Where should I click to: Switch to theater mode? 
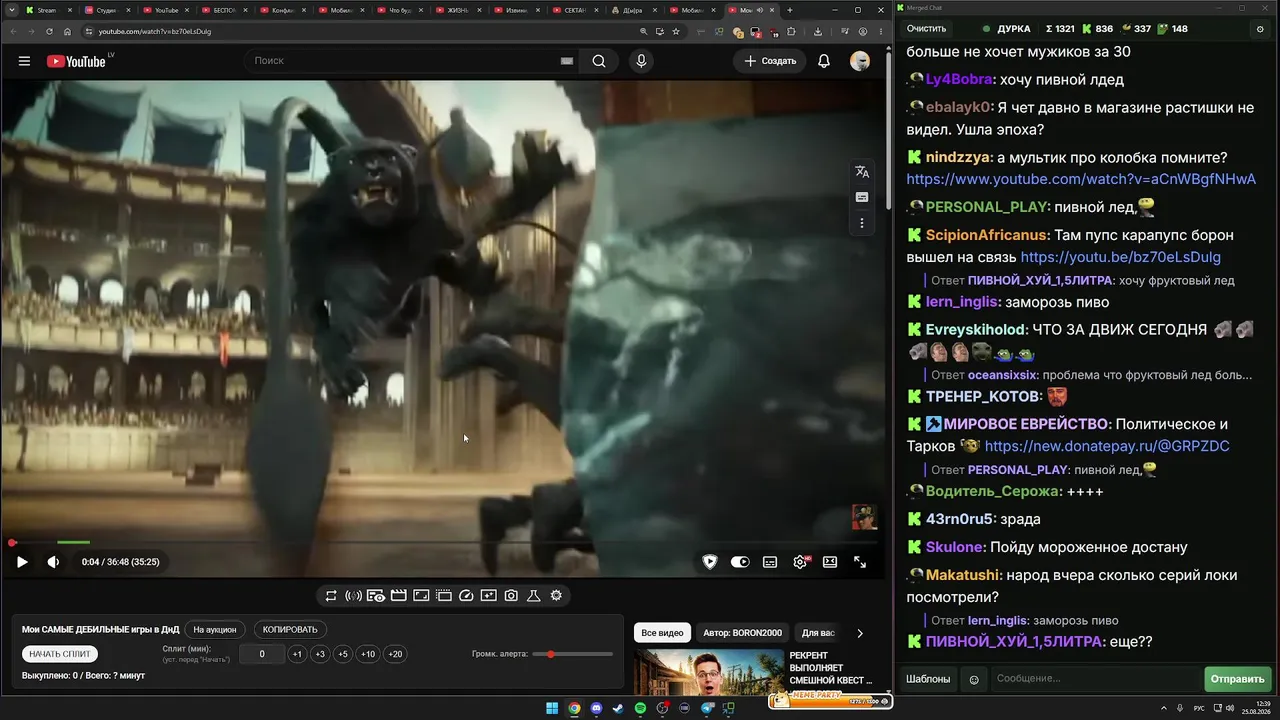pyautogui.click(x=830, y=562)
